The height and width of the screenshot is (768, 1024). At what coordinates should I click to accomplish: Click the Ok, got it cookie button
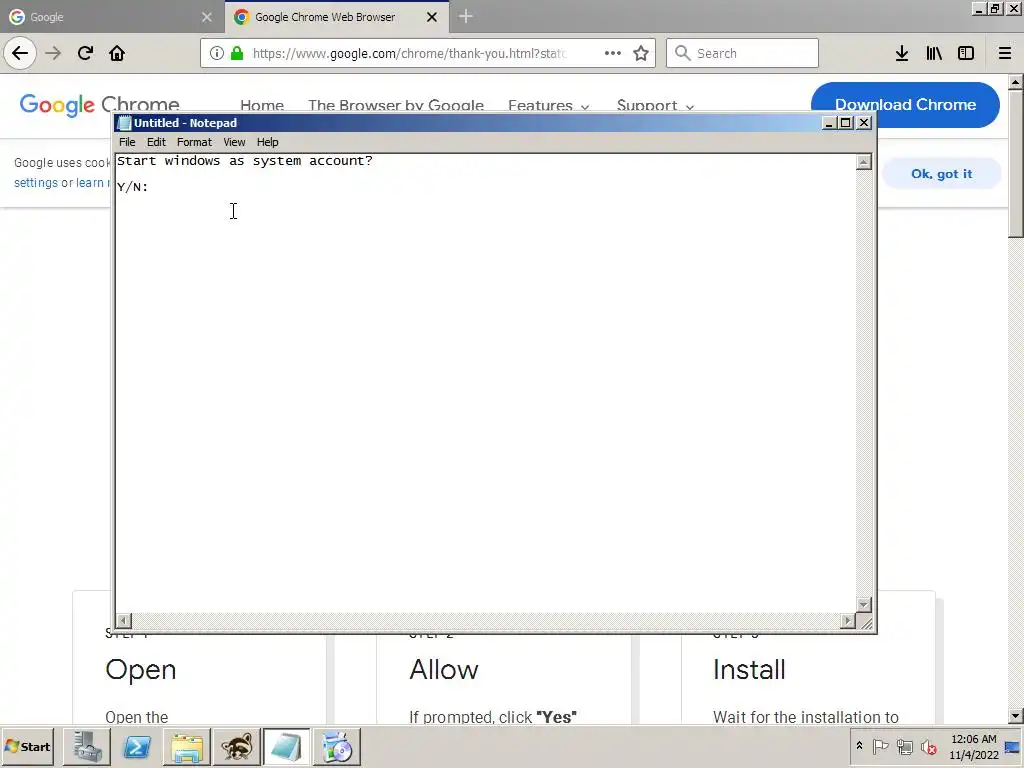click(941, 174)
